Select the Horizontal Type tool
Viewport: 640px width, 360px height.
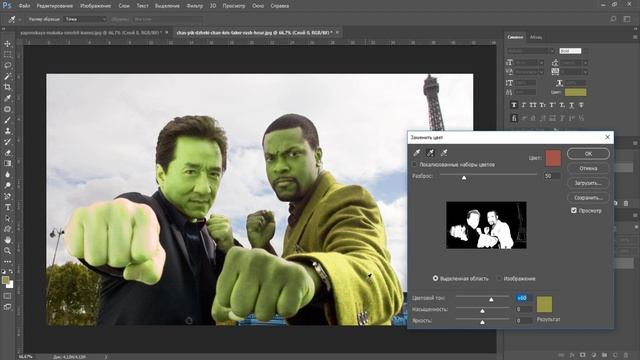point(7,207)
